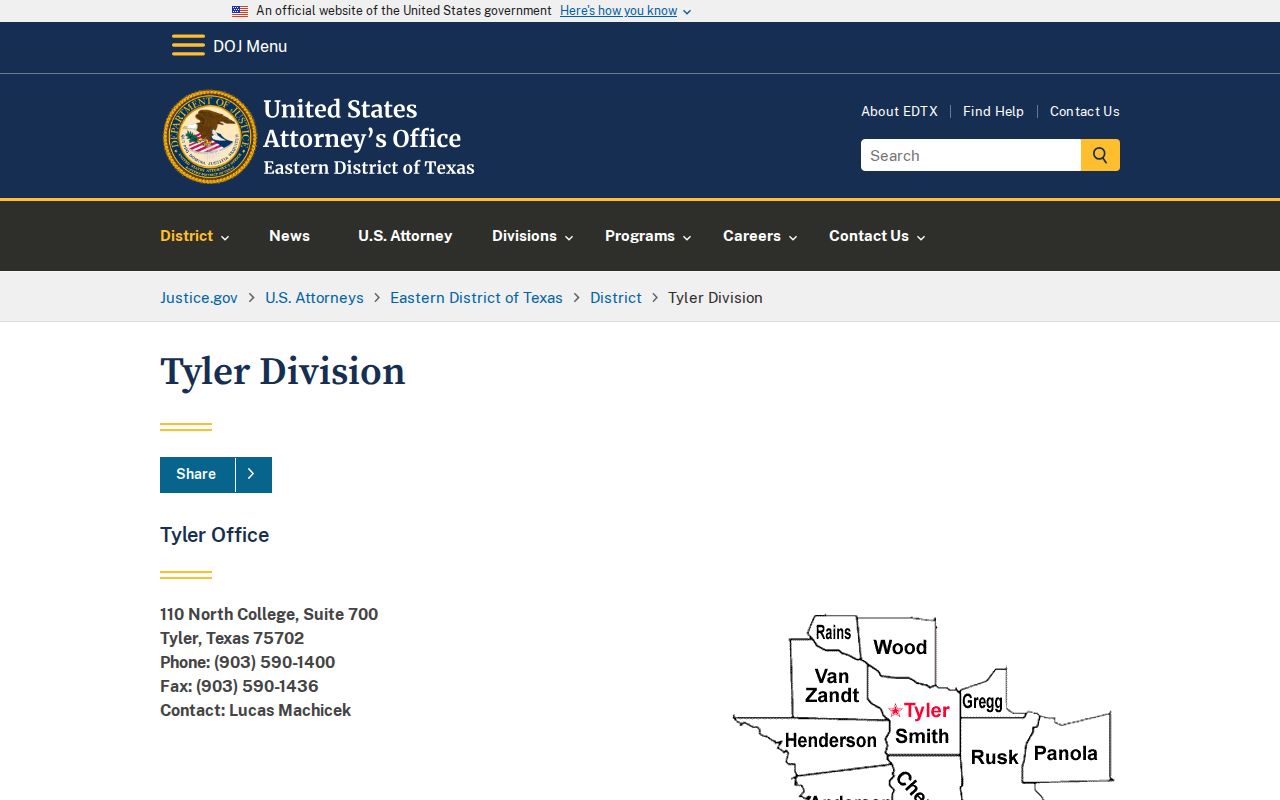Focus the Search input field

pyautogui.click(x=971, y=155)
